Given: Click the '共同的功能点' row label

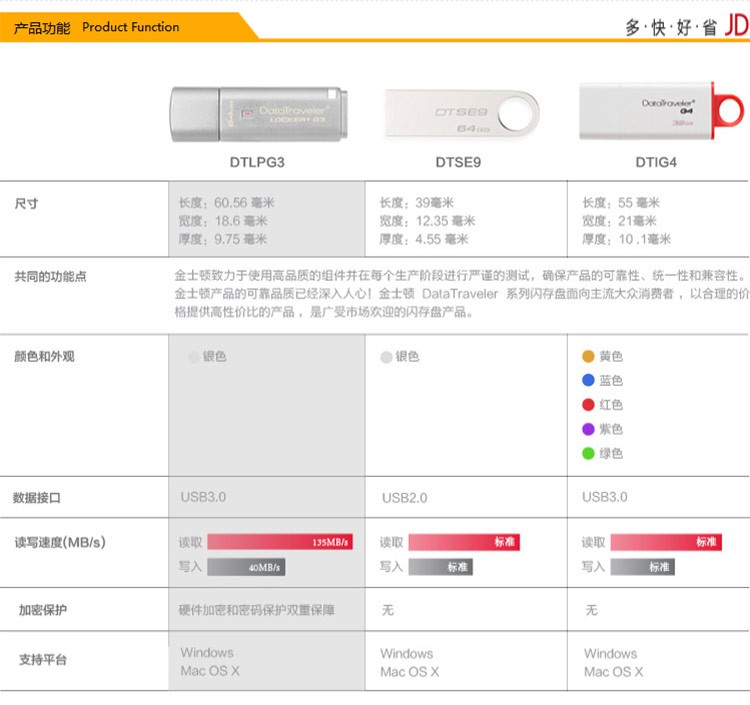Looking at the screenshot, I should tap(50, 276).
